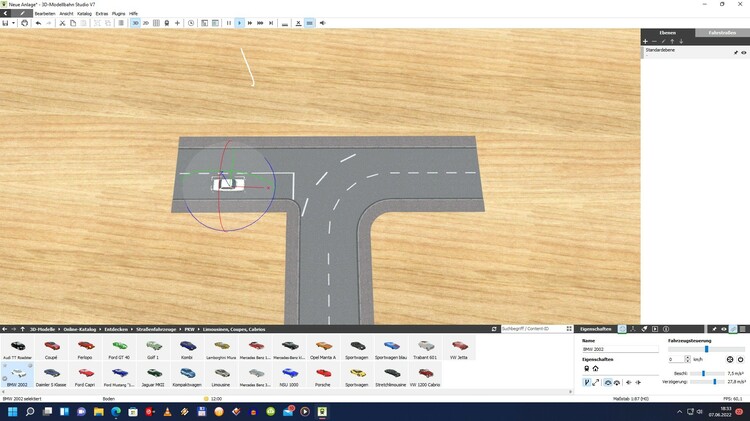Adjust the Verzögerung deceleration slider
The image size is (750, 421).
(x=707, y=382)
